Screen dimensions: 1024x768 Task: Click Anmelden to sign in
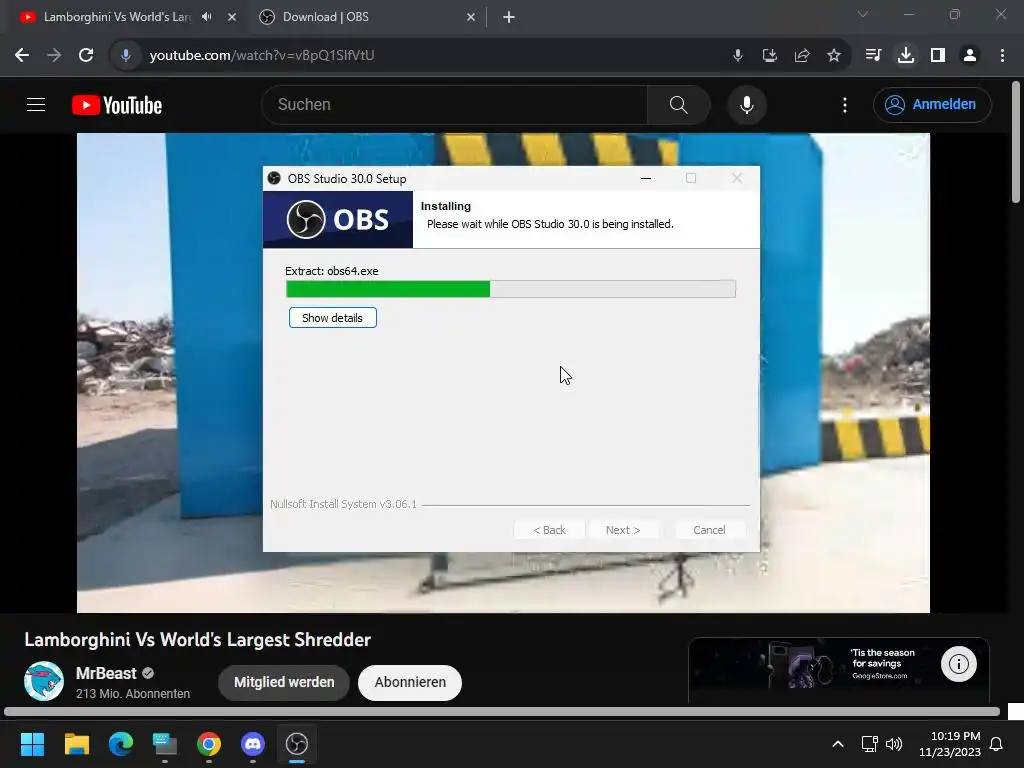pos(932,104)
